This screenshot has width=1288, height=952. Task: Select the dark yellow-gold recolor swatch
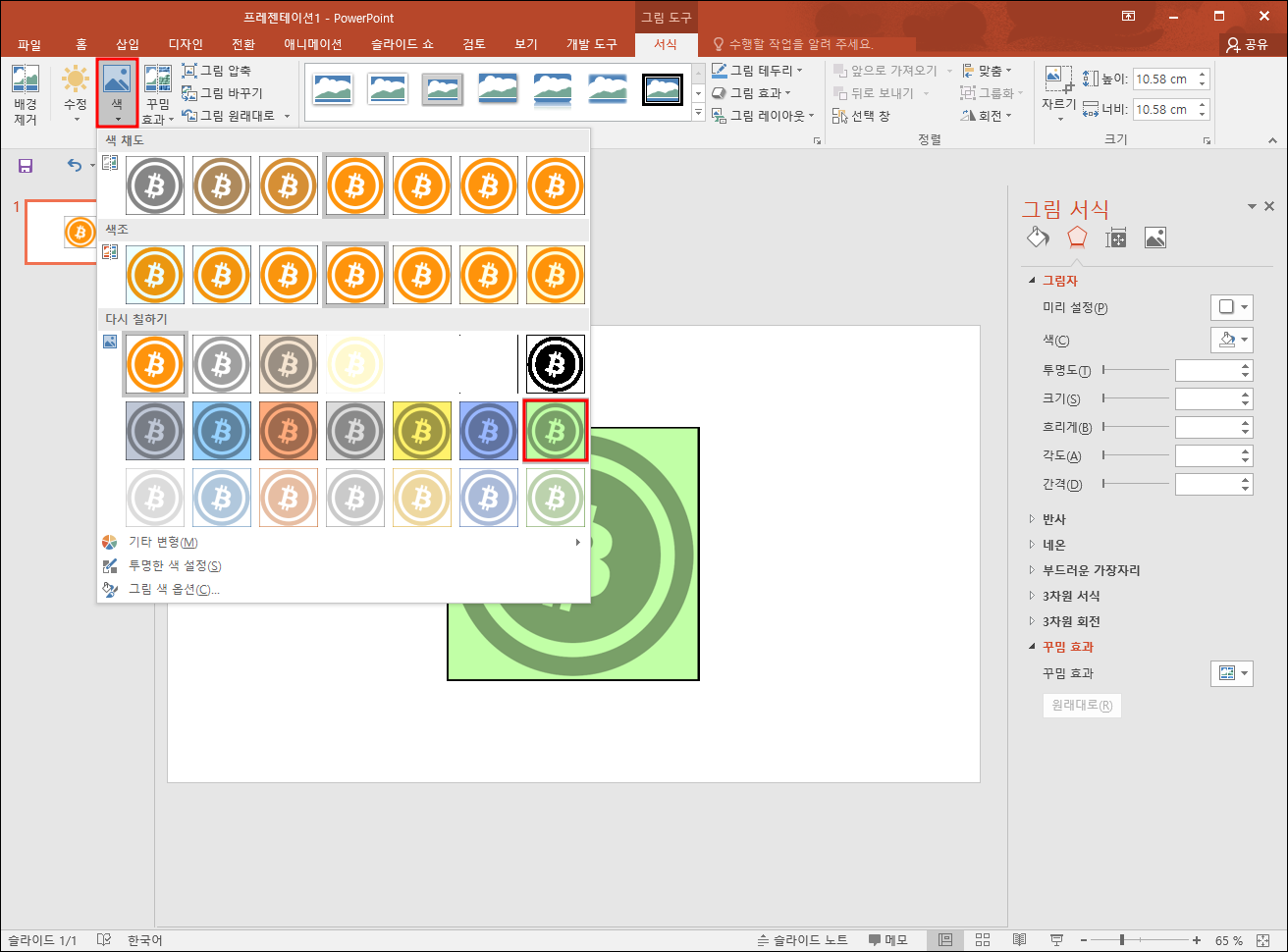tap(422, 431)
